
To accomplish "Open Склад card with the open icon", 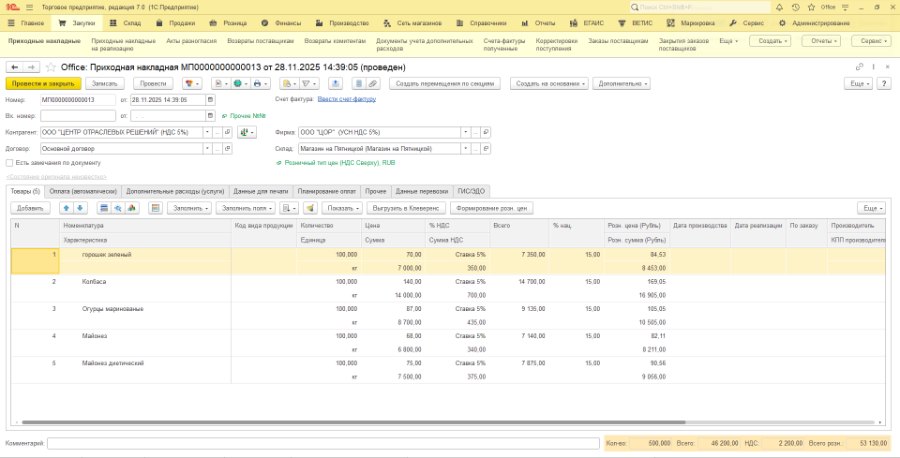I will point(486,149).
